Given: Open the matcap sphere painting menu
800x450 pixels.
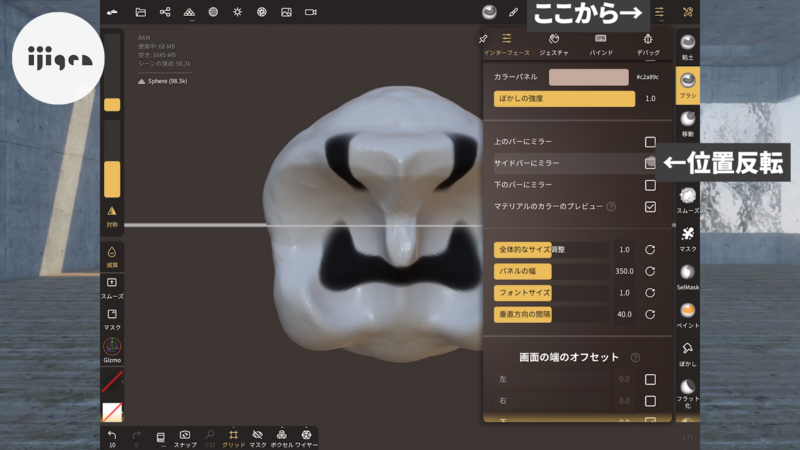Looking at the screenshot, I should pos(489,12).
